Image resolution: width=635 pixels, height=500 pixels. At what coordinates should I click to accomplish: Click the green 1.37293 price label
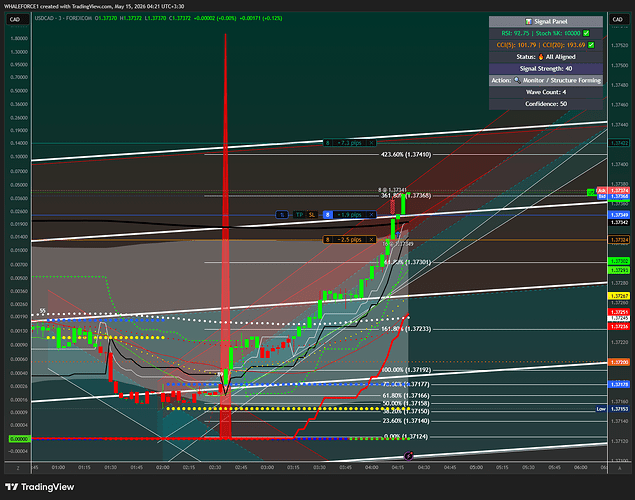(x=619, y=270)
